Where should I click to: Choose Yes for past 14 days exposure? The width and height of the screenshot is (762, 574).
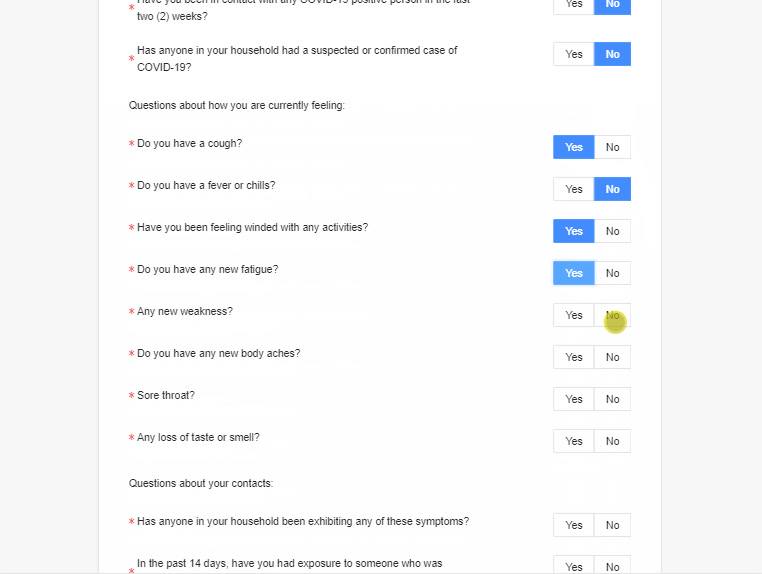(x=573, y=565)
